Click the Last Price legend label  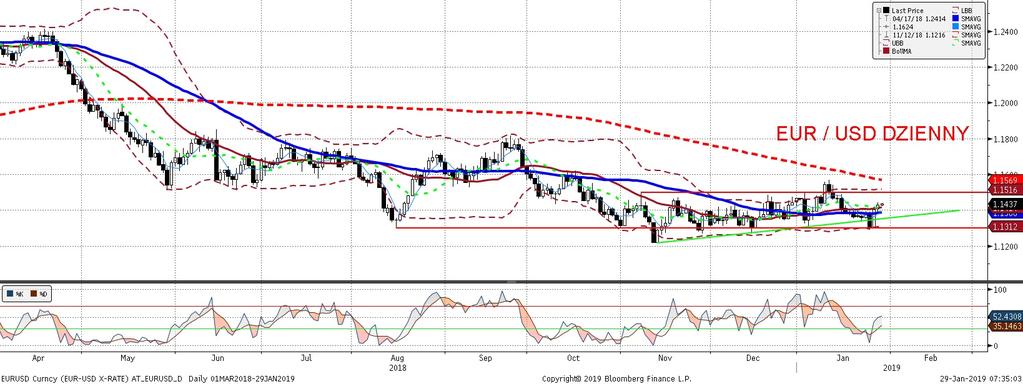907,10
